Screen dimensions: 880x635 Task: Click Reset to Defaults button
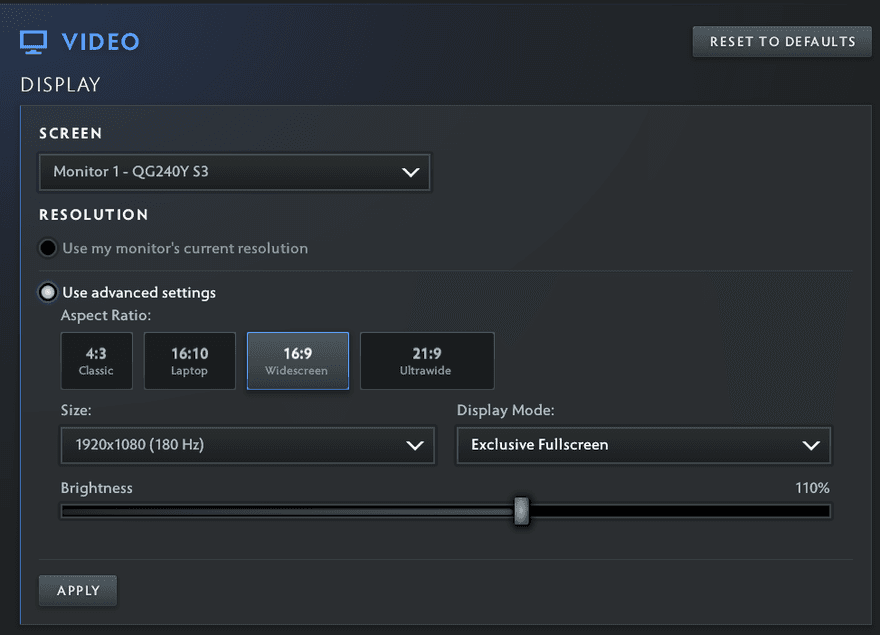pos(782,42)
